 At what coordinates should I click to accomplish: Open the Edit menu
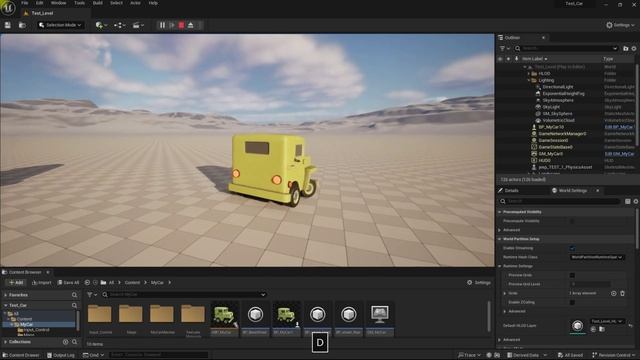point(40,3)
